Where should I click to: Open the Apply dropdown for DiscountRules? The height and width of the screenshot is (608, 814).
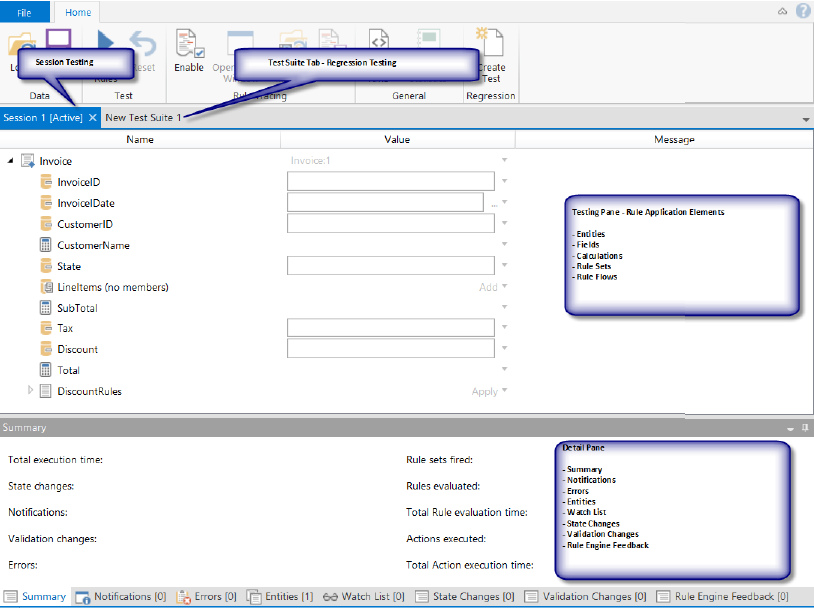(504, 391)
